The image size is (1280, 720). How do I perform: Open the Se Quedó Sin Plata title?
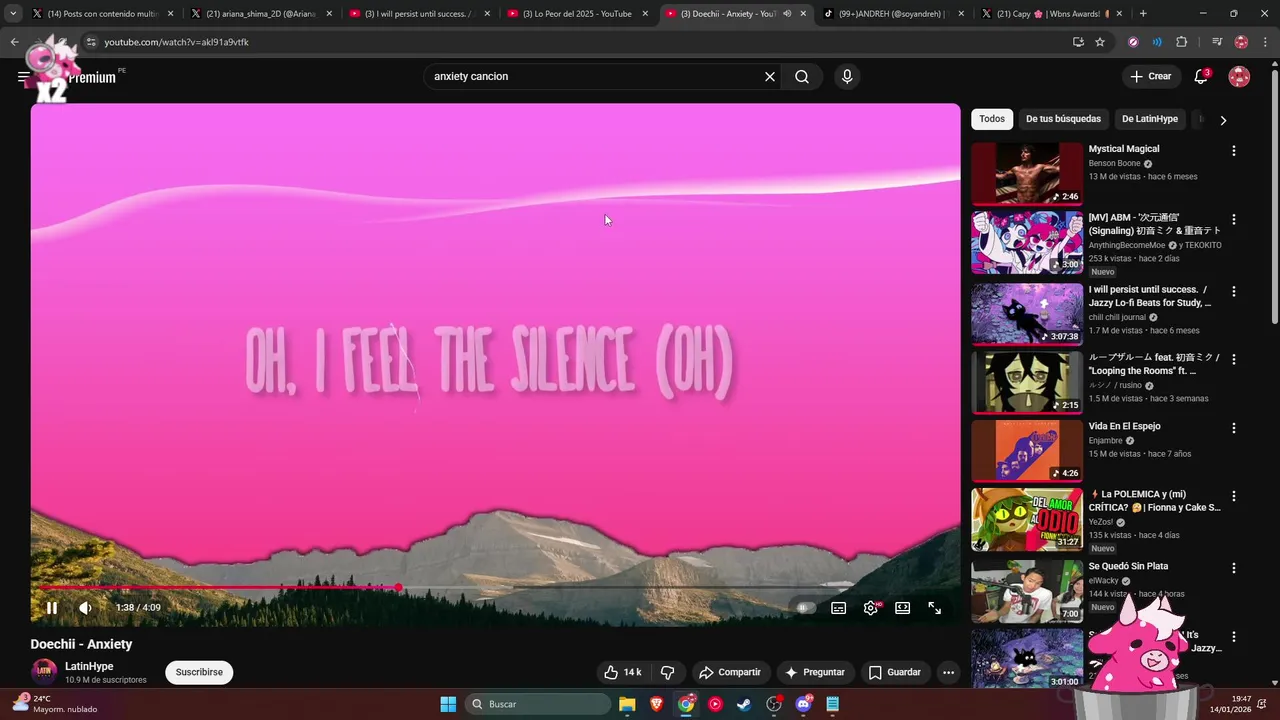coord(1128,566)
